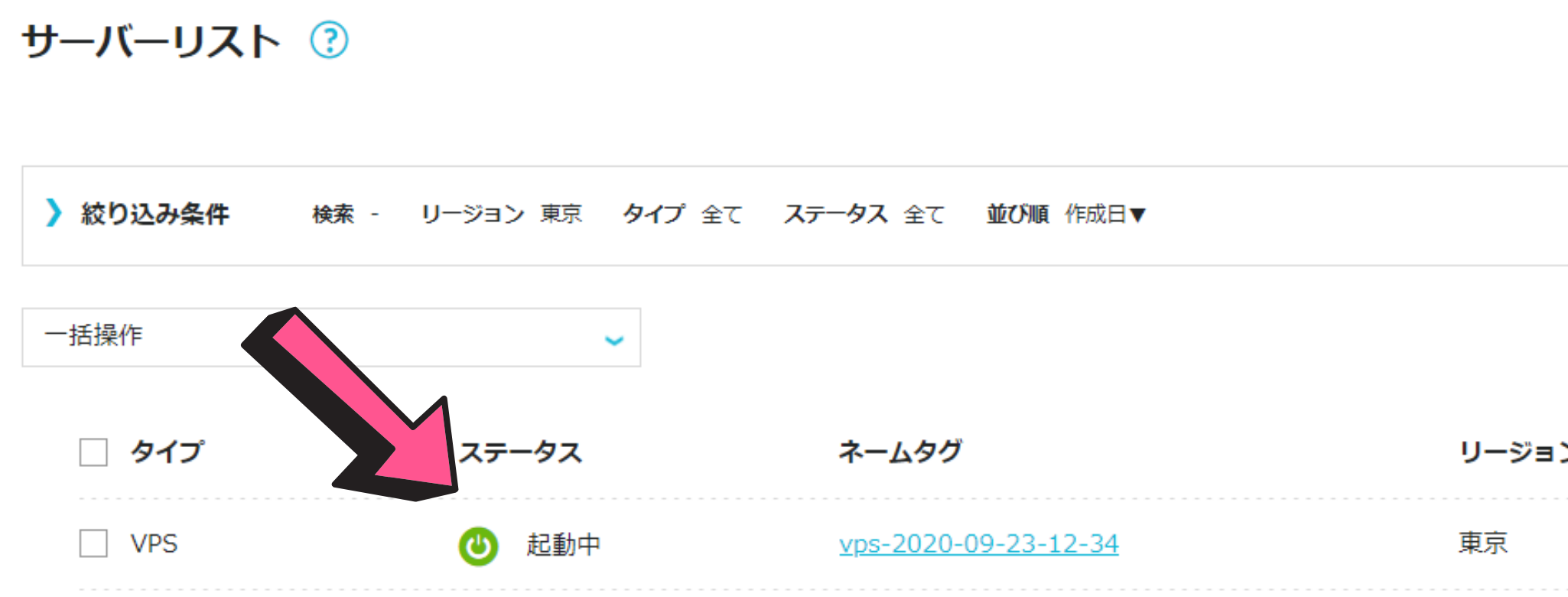Click the green power status icon
Image resolution: width=1568 pixels, height=597 pixels.
click(478, 546)
